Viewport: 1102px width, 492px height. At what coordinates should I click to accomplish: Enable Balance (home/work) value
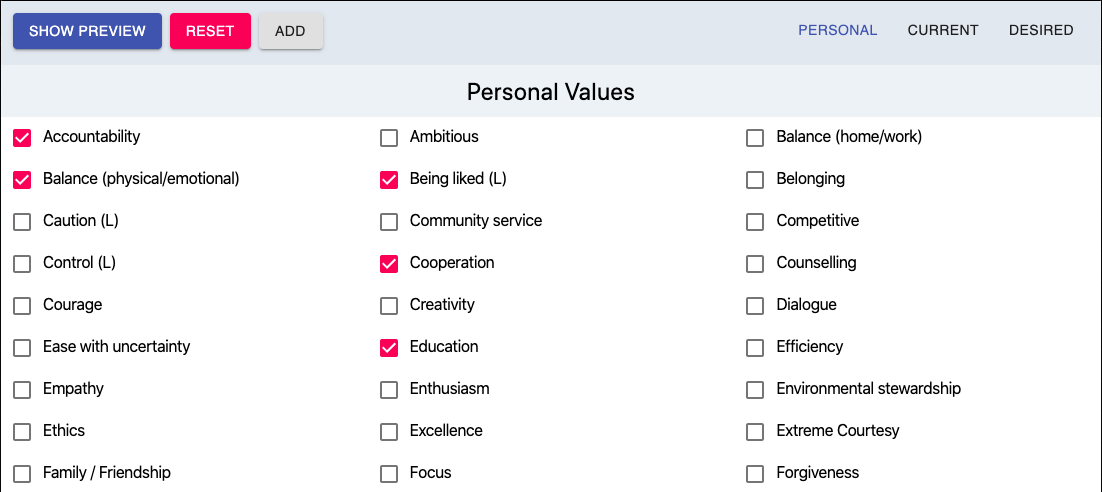[755, 137]
